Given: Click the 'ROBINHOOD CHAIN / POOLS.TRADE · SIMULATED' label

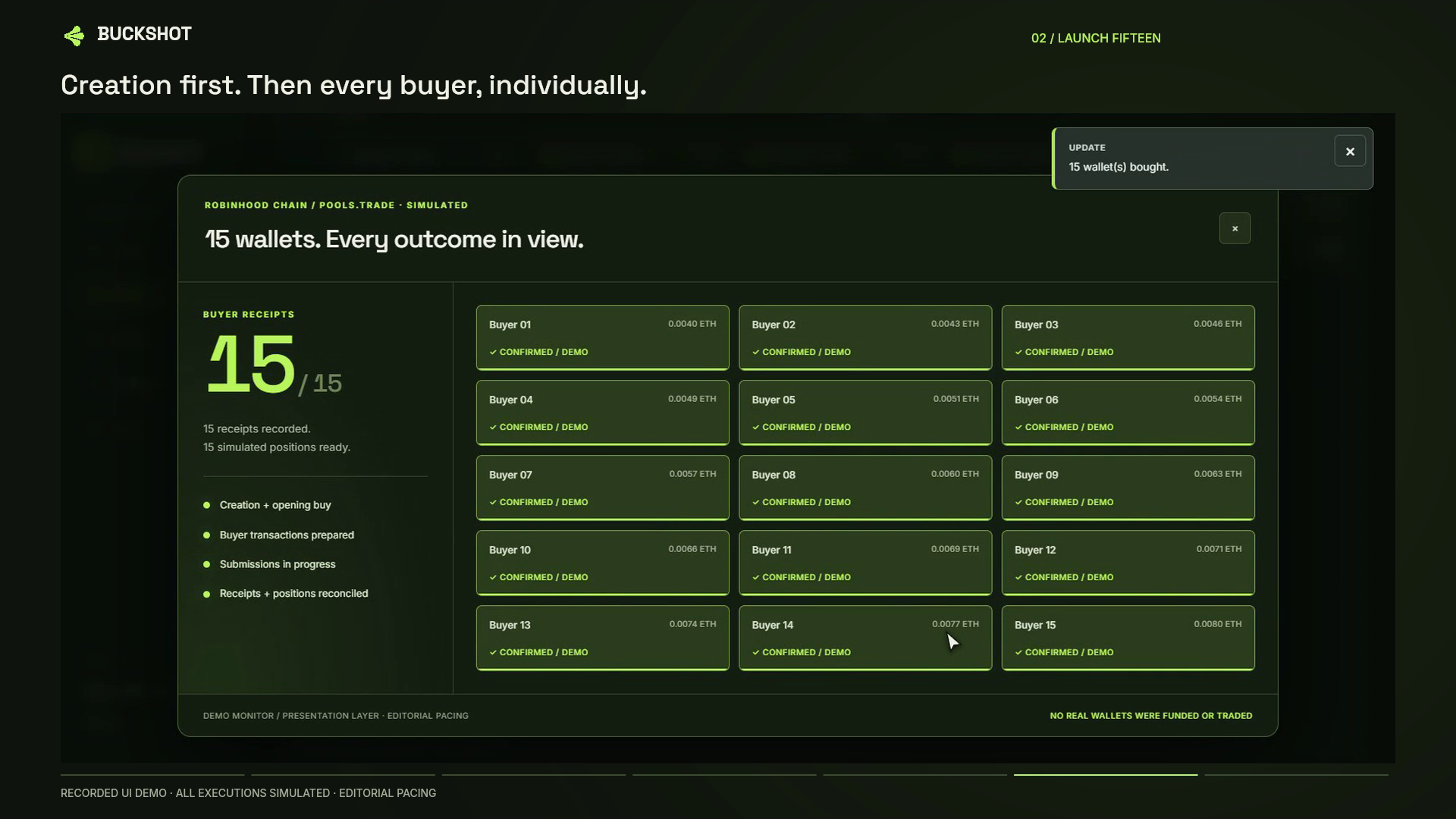Looking at the screenshot, I should click(x=336, y=206).
